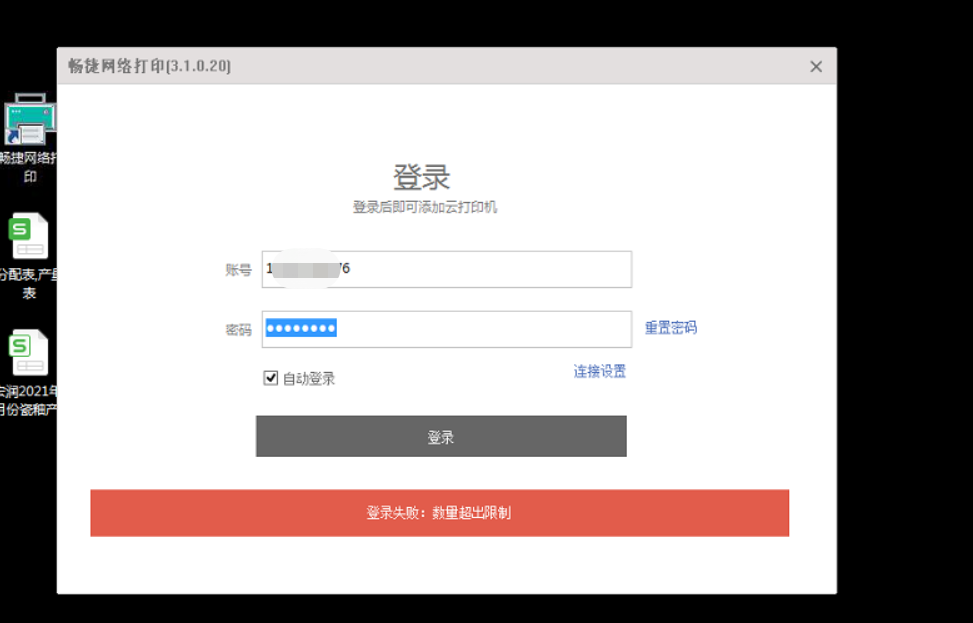Select the 分配表,产量表 spreadsheet desktop icon

click(x=29, y=236)
